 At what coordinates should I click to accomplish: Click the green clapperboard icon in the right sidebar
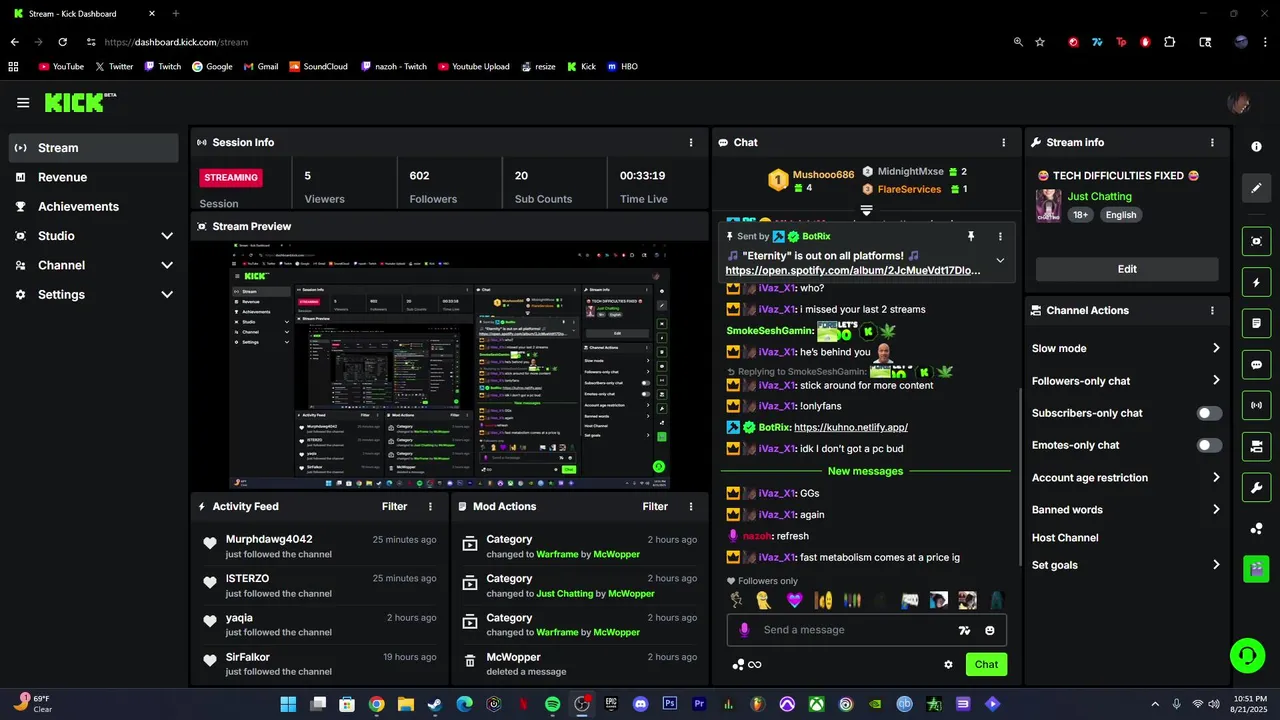pos(1256,569)
